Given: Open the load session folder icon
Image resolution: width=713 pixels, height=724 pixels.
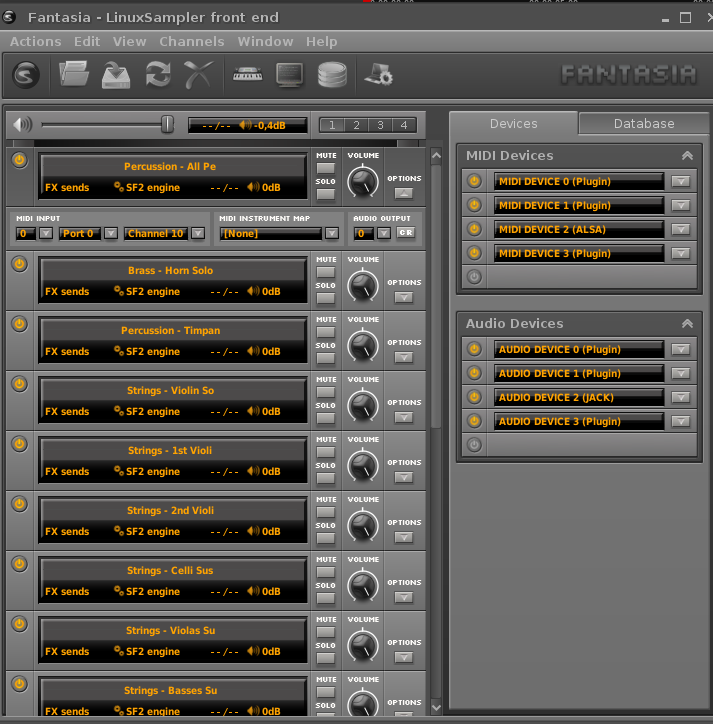Looking at the screenshot, I should click(x=74, y=74).
